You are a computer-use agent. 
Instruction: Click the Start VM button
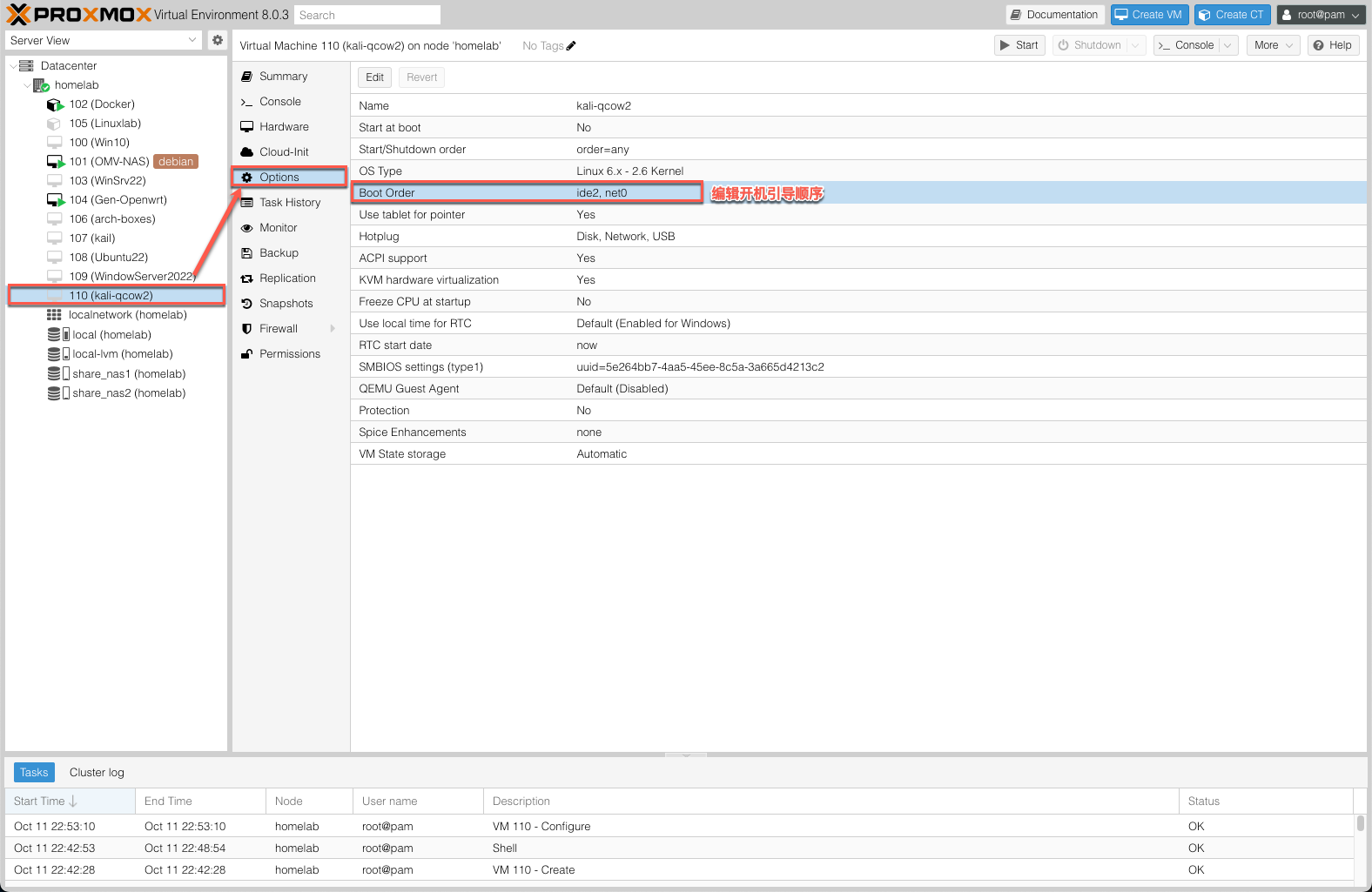click(x=1019, y=45)
